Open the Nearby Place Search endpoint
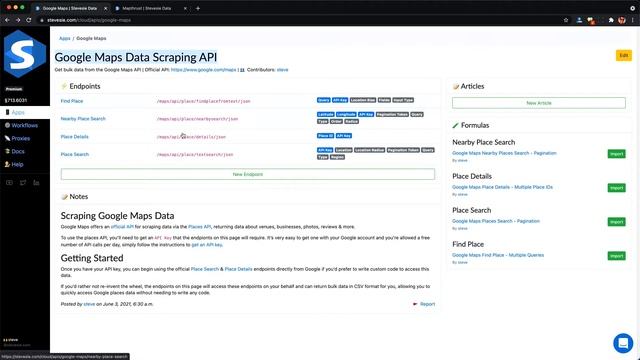Screen dimensions: 640x360 click(83, 119)
